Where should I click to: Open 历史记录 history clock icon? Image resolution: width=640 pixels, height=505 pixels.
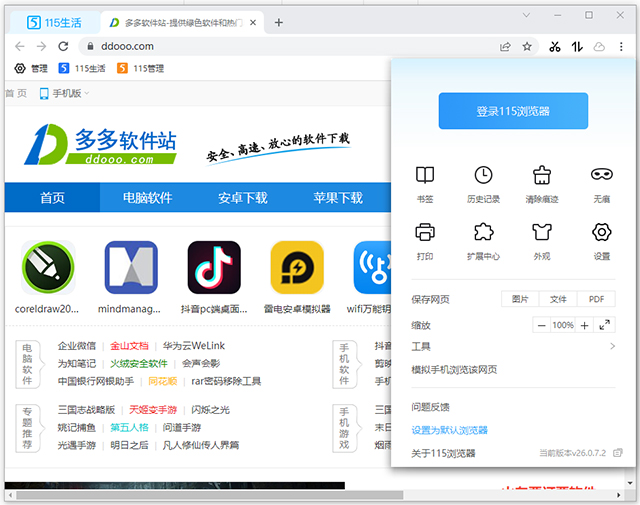point(483,175)
